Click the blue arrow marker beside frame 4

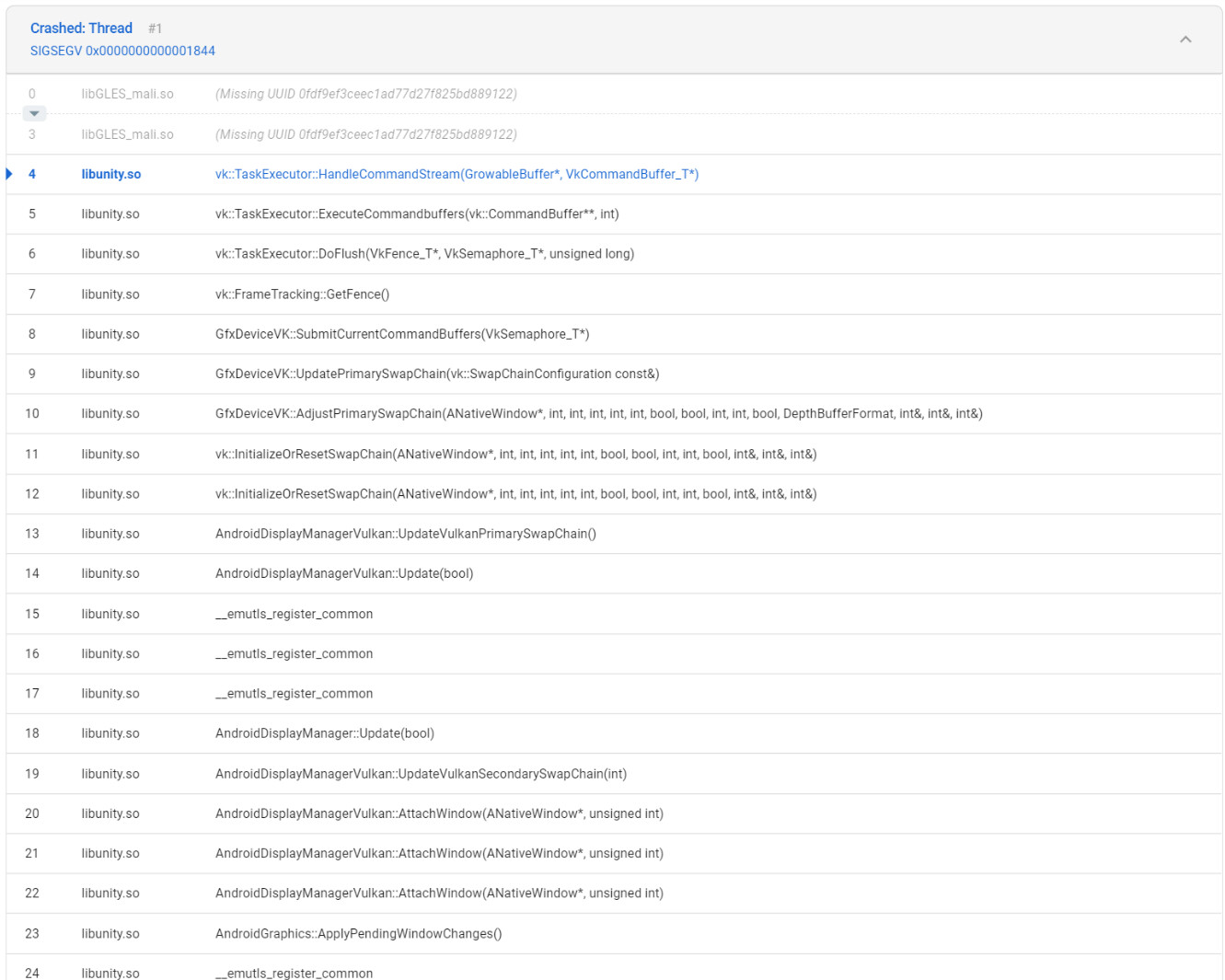click(9, 174)
